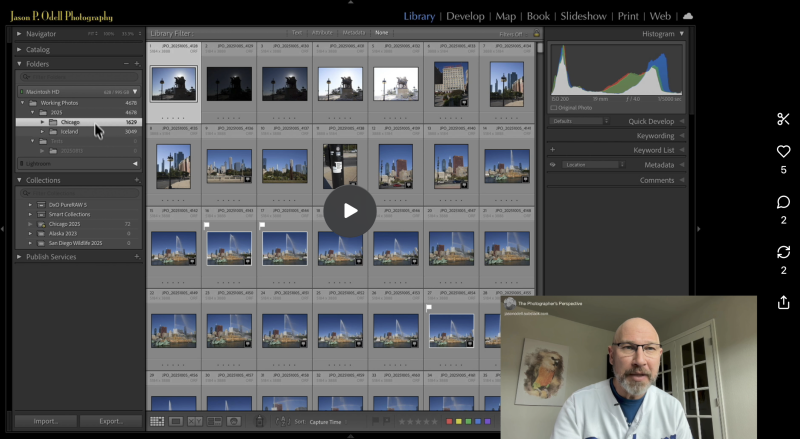This screenshot has height=439, width=800.
Task: Set flag as Pick in toolbar
Action: point(376,421)
